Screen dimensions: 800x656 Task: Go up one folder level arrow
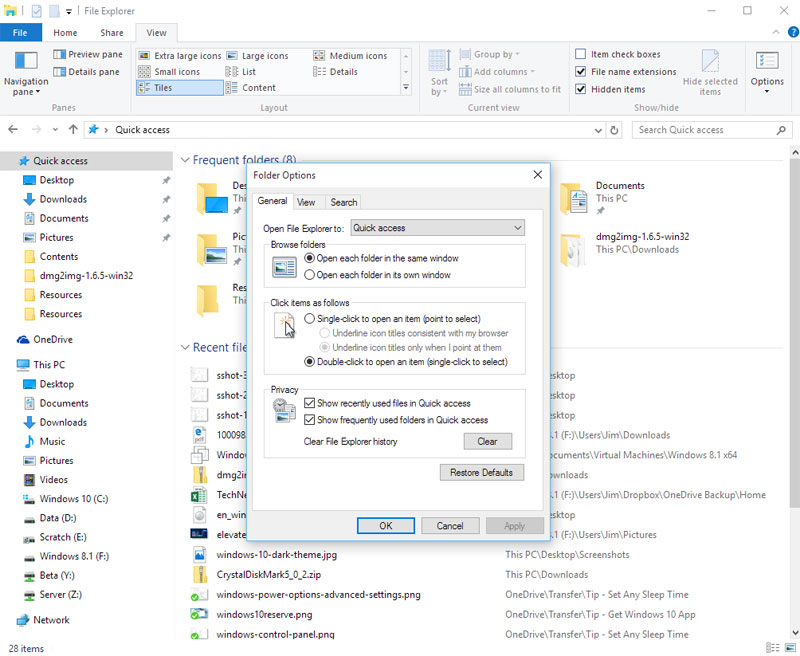(73, 130)
